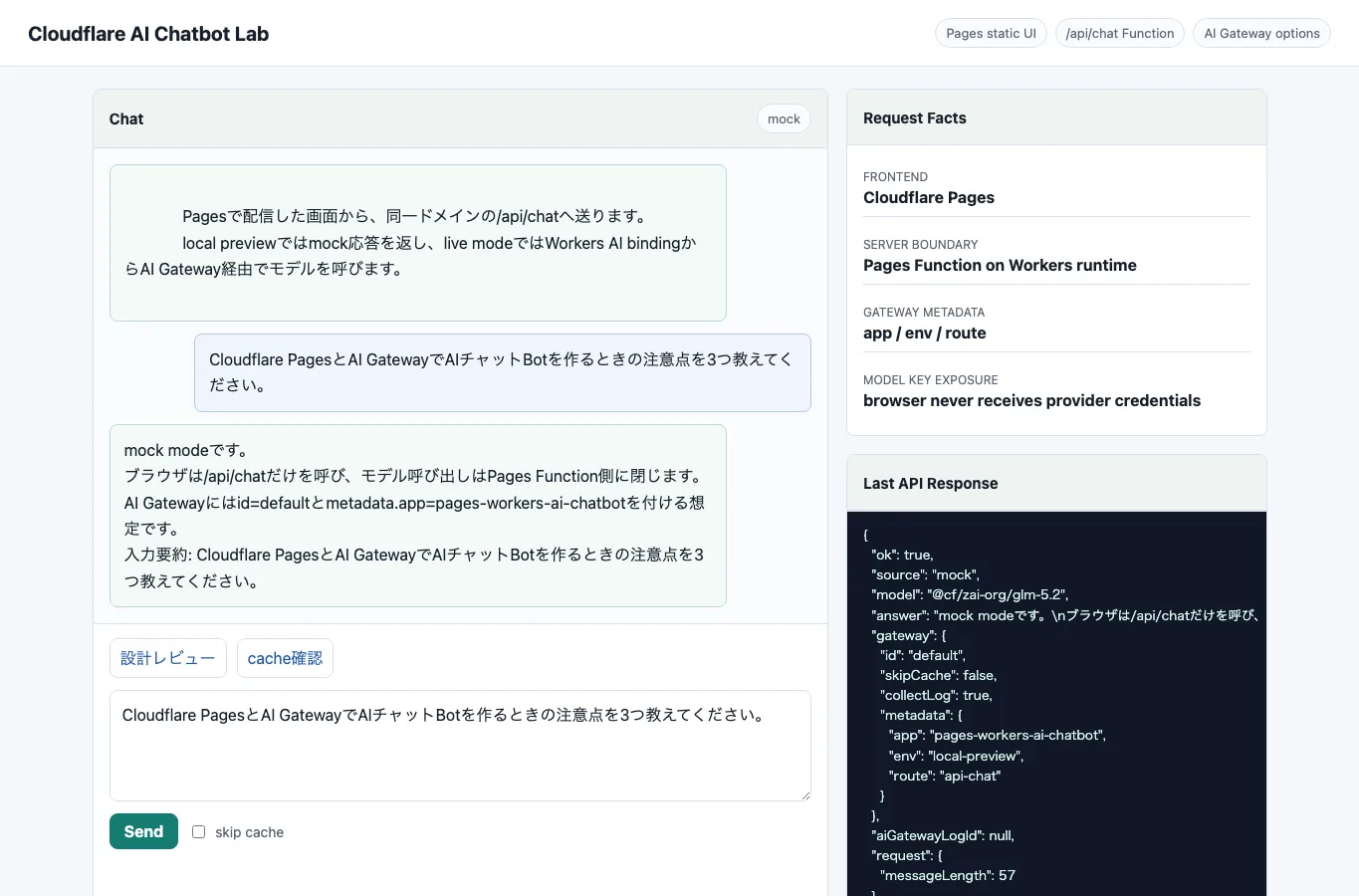Click the JSON line "ok": true
The width and height of the screenshot is (1359, 896).
tap(902, 555)
